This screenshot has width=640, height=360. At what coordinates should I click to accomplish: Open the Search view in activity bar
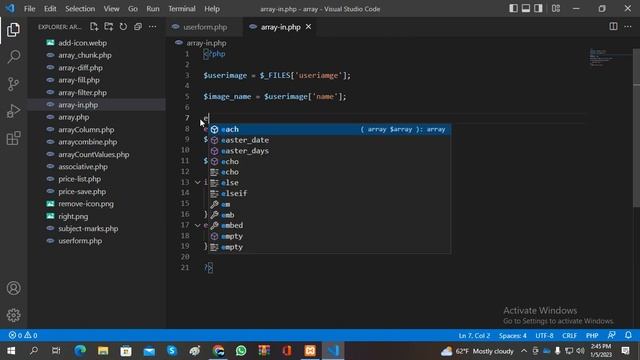pyautogui.click(x=13, y=57)
